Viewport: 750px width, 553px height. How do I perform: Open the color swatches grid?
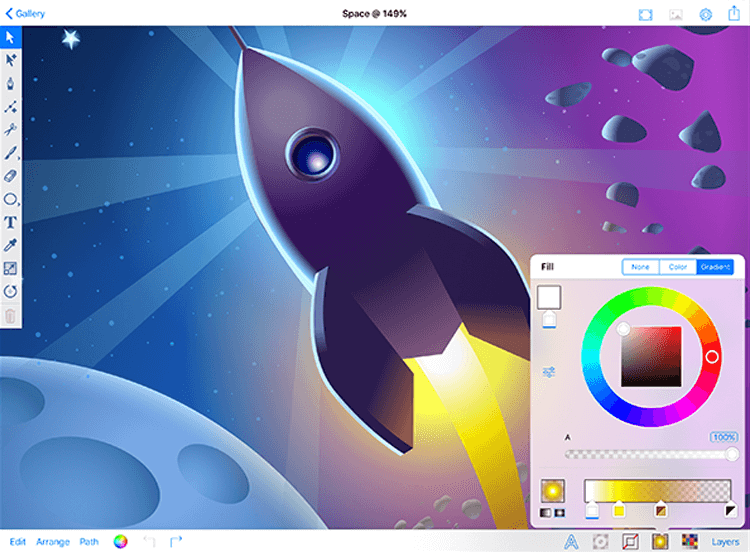tap(690, 542)
